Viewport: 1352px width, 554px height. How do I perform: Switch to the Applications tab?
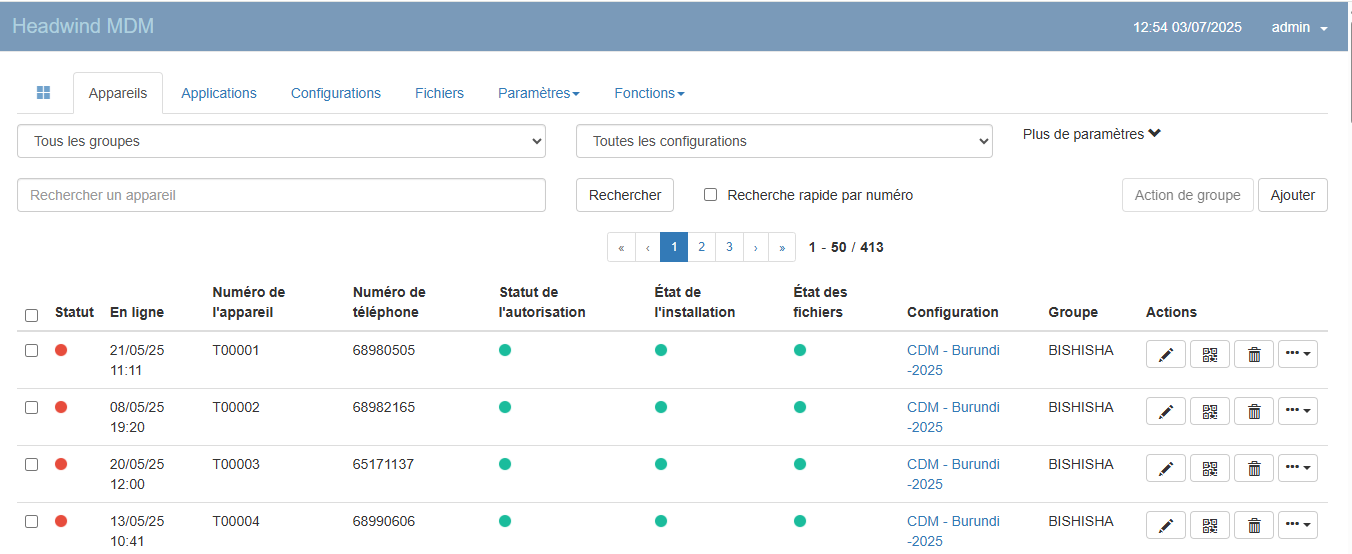(219, 93)
